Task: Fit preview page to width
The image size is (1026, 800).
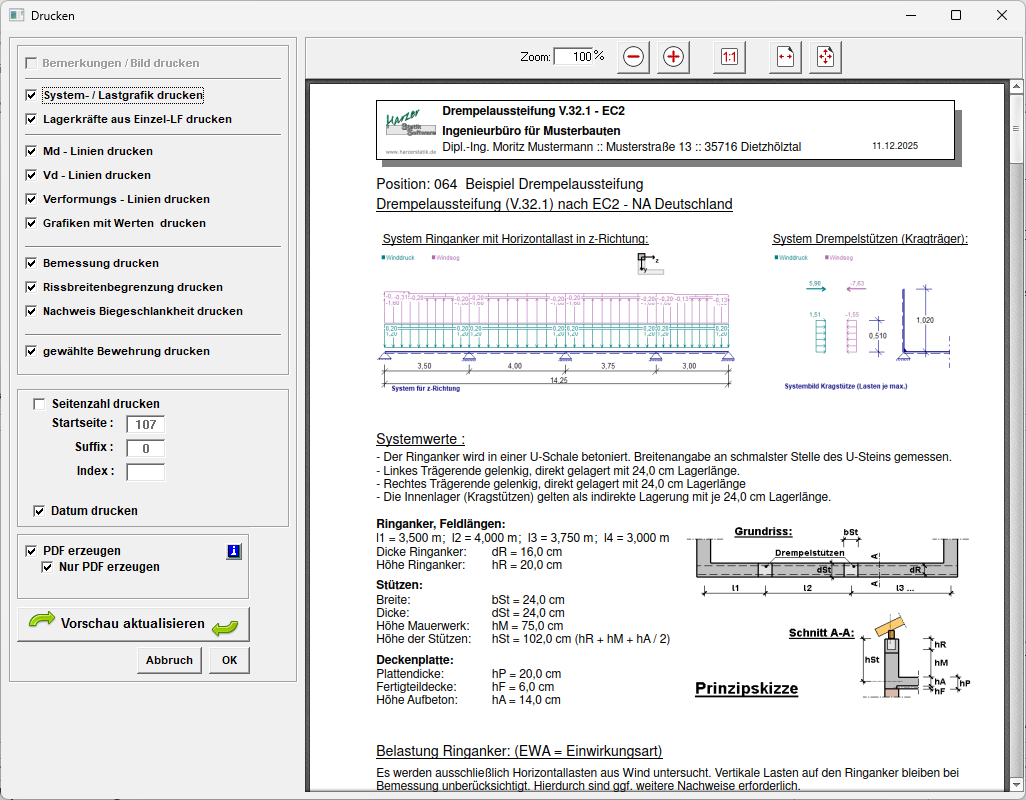Action: coord(785,57)
